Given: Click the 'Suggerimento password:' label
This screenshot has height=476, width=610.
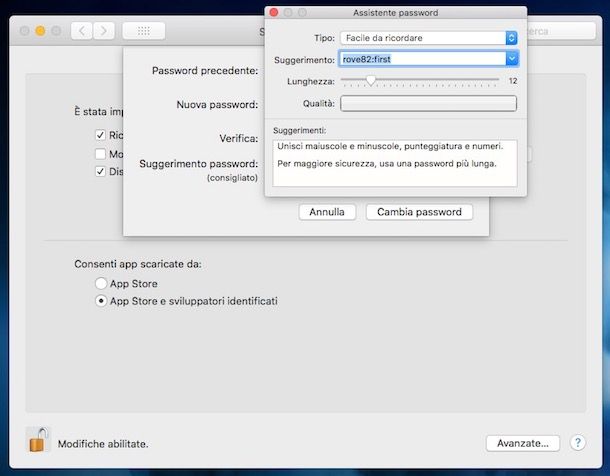Looking at the screenshot, I should coord(199,164).
